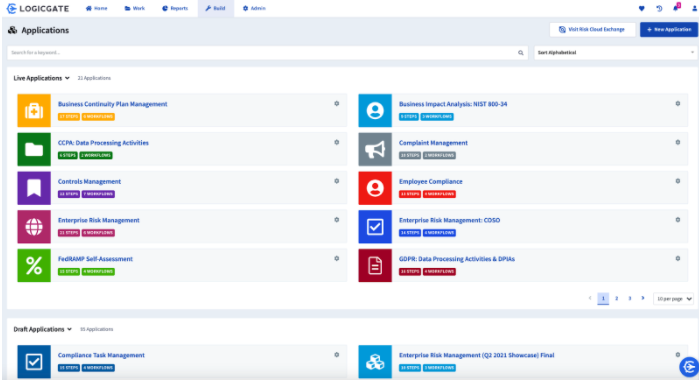Select the Build menu tab
The image size is (699, 380).
point(216,8)
